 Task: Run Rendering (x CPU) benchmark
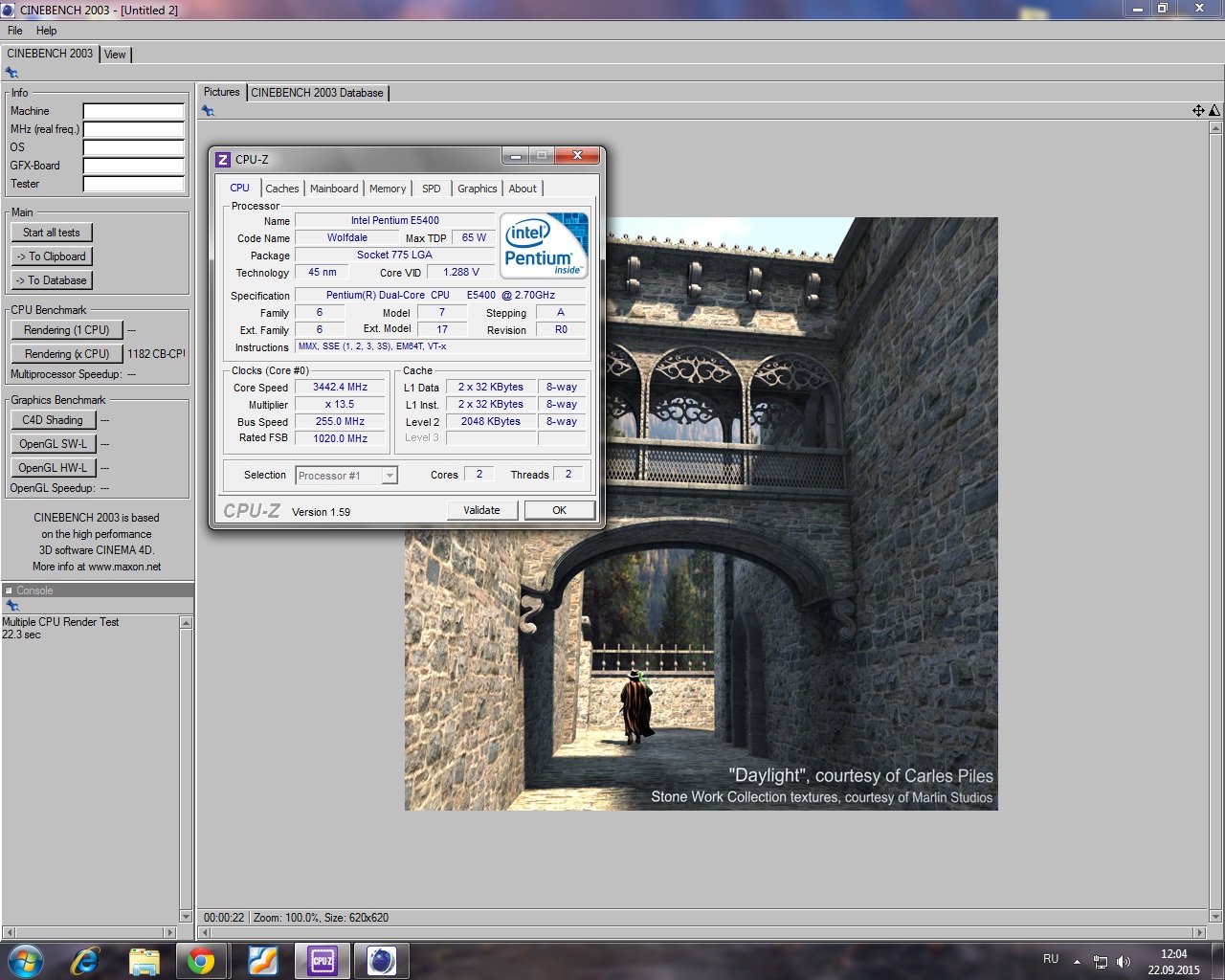tap(67, 354)
